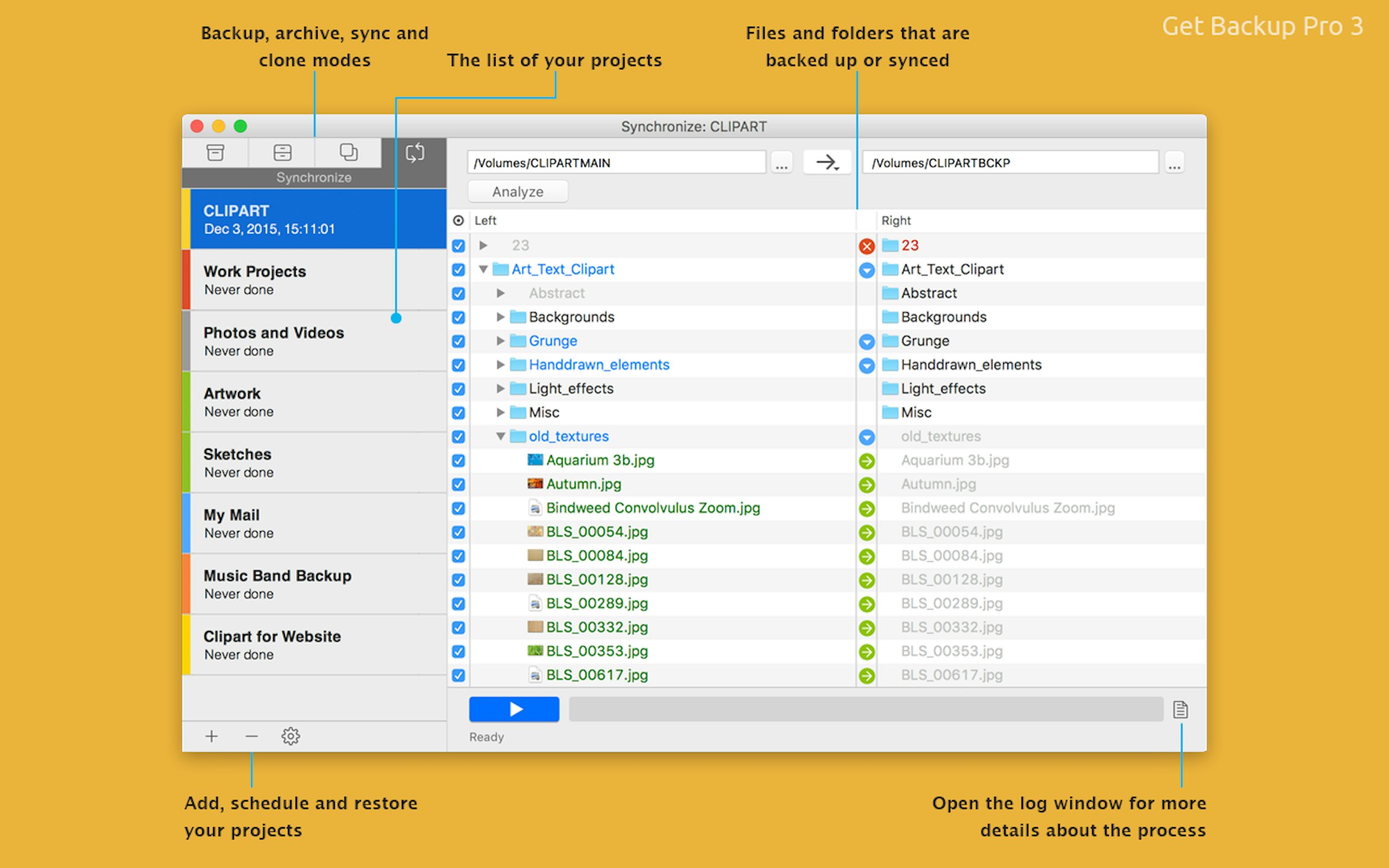Click the Analyze button
Viewport: 1389px width, 868px height.
click(x=517, y=191)
